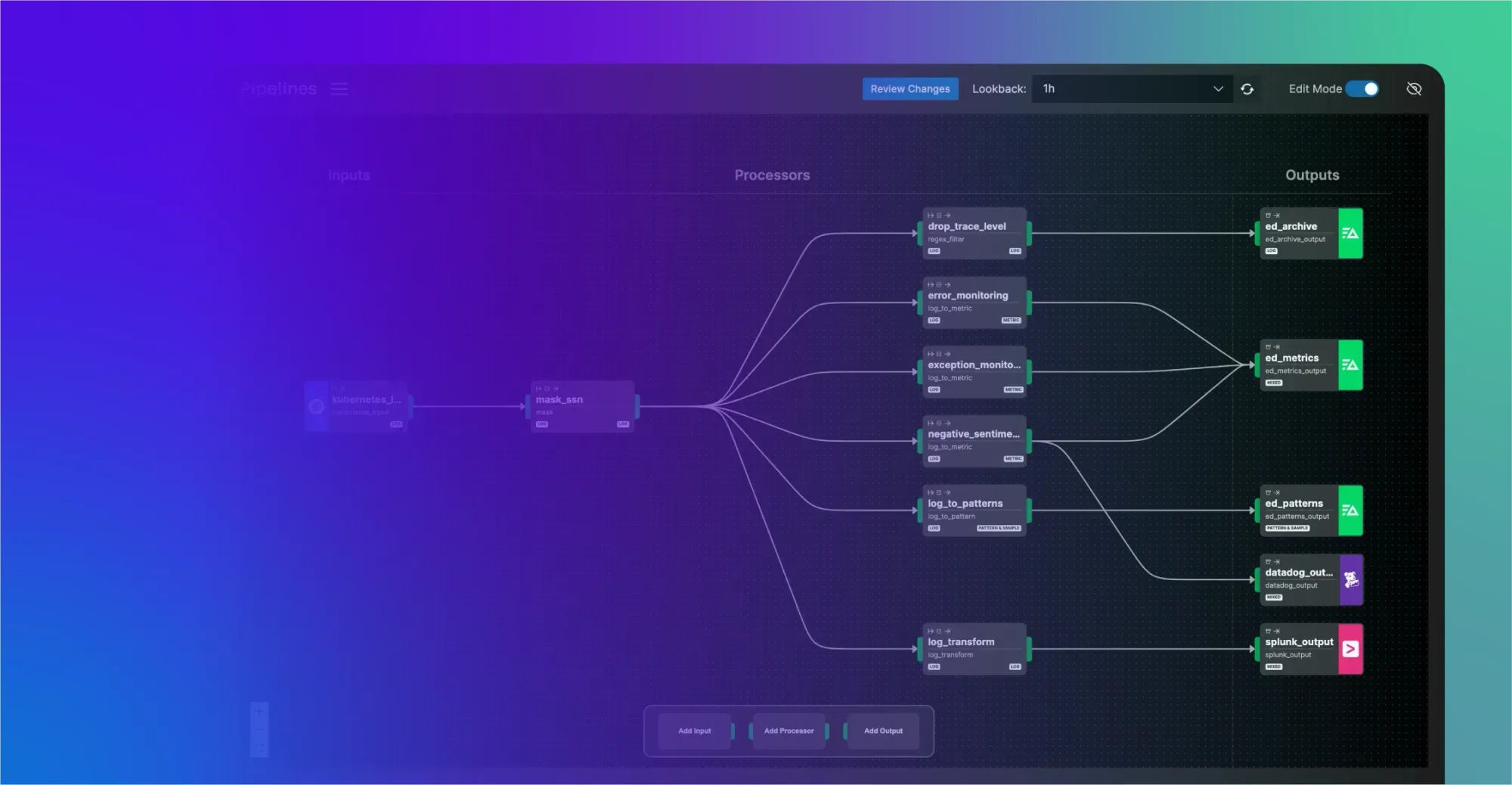Click the Datadog icon on datadog_output node
The width and height of the screenshot is (1512, 785).
pyautogui.click(x=1351, y=580)
